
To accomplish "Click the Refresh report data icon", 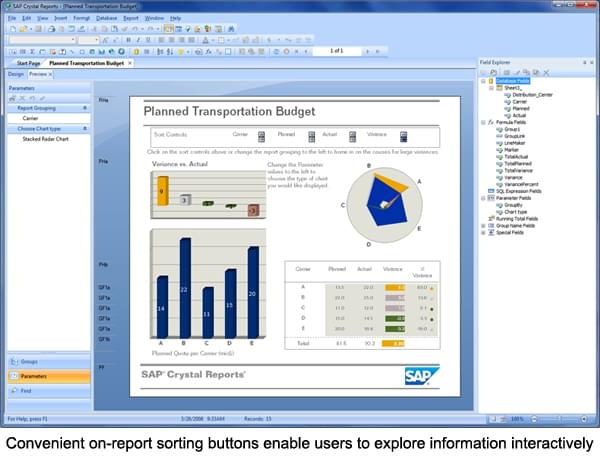I will pos(276,52).
